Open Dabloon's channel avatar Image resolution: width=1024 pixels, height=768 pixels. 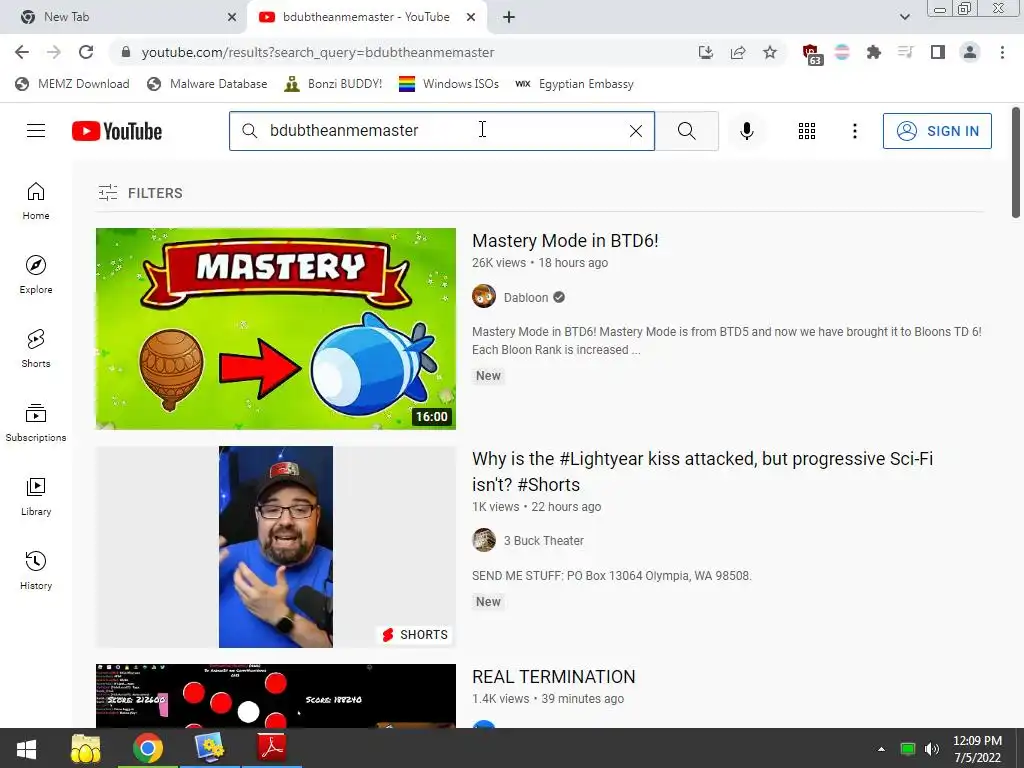pos(484,296)
